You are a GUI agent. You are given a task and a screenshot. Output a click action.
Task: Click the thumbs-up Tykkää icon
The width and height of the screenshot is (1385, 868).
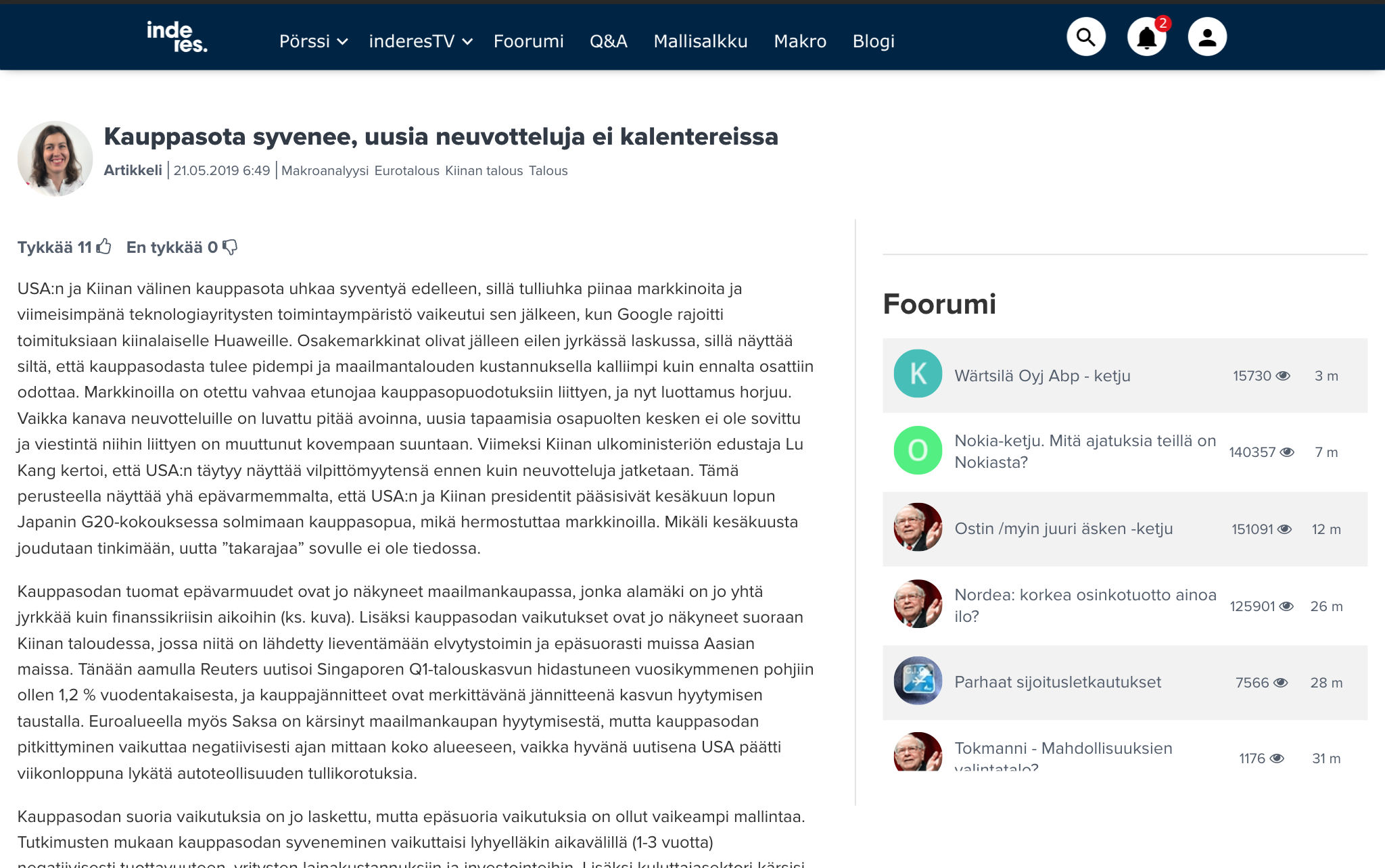[103, 247]
